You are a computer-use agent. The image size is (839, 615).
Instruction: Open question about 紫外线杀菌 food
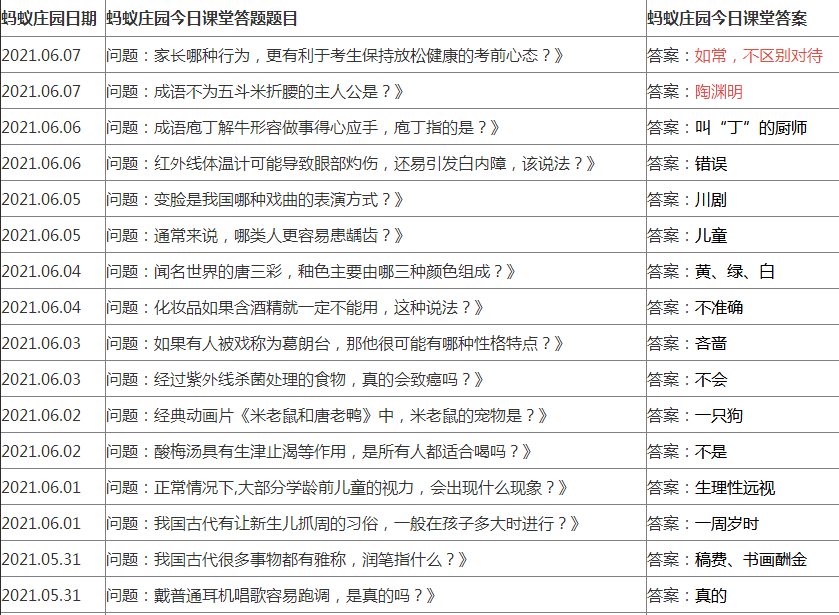pos(295,379)
